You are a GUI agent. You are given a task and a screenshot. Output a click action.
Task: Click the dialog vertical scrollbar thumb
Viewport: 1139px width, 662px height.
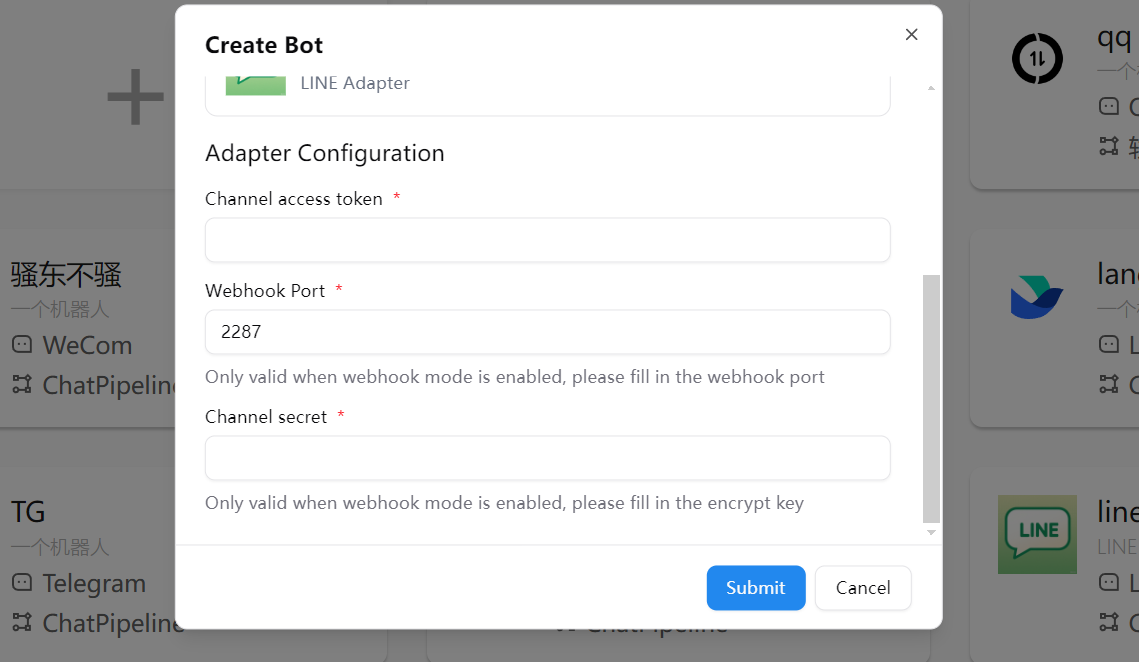point(931,398)
